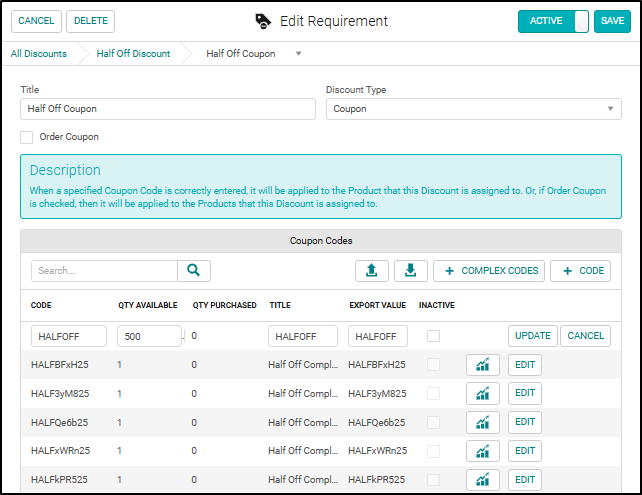View statistics chart for HALFkPR525
Viewport: 642px width, 495px height.
pos(483,480)
